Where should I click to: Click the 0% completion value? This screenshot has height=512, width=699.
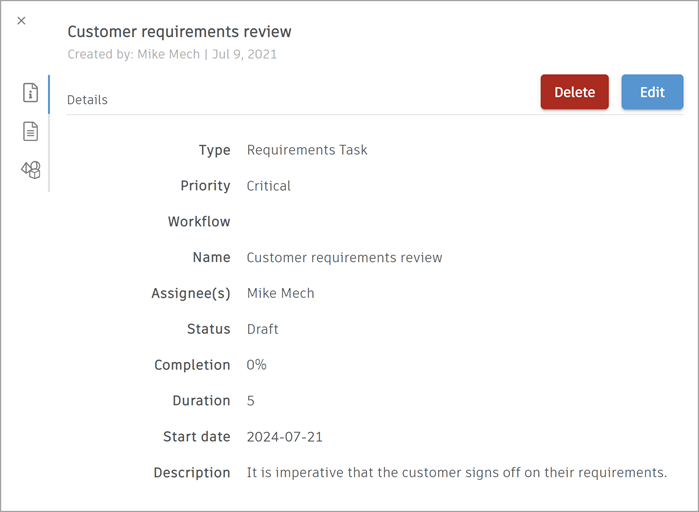257,365
